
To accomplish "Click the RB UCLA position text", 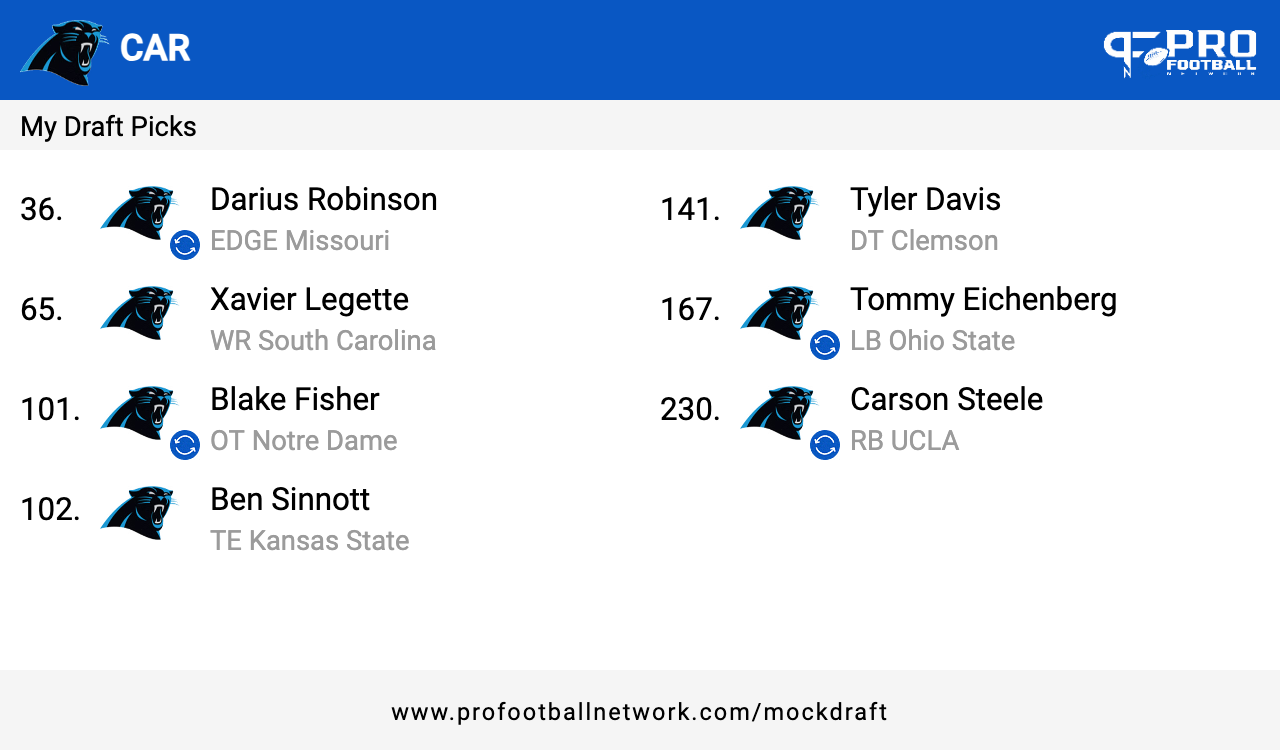I will tap(905, 441).
